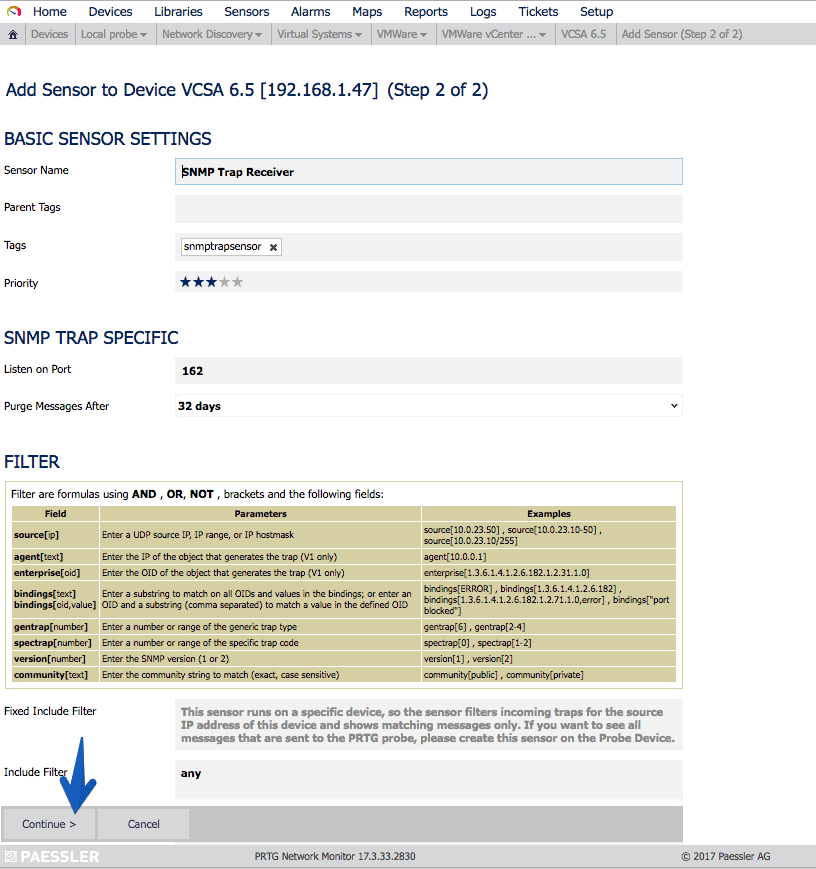The height and width of the screenshot is (869, 816).
Task: Go to VCSA 6.5 device breadcrumb
Action: [584, 34]
